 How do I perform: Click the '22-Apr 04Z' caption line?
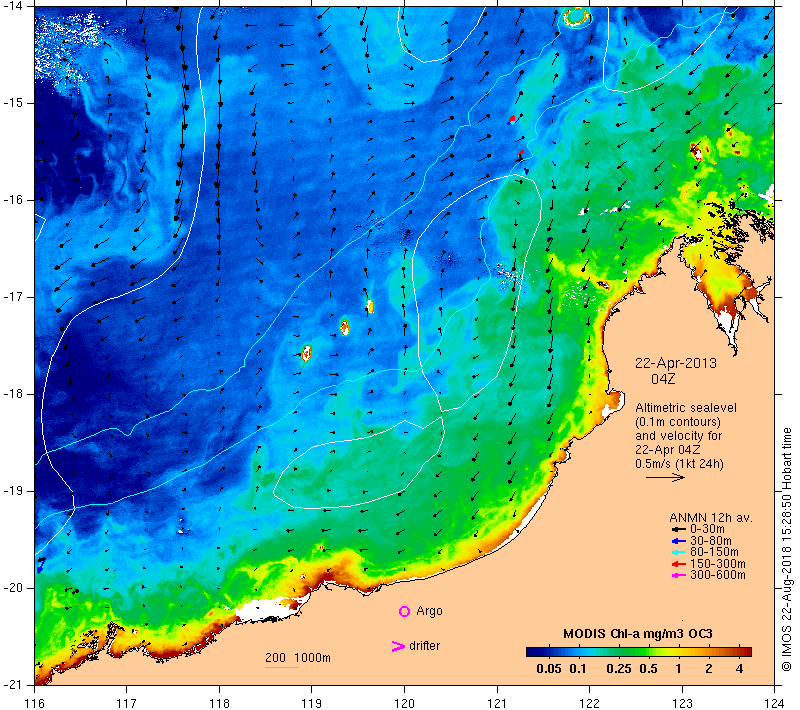(x=667, y=450)
